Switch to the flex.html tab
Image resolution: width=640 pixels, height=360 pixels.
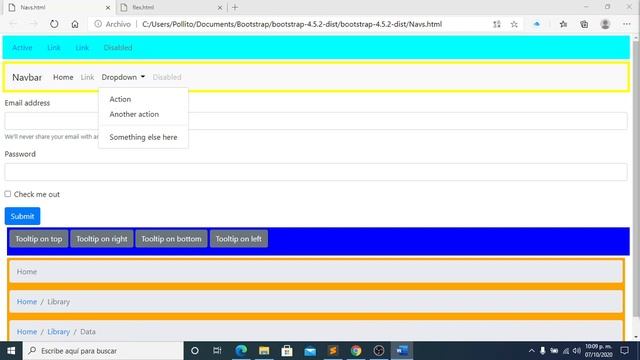[x=171, y=7]
